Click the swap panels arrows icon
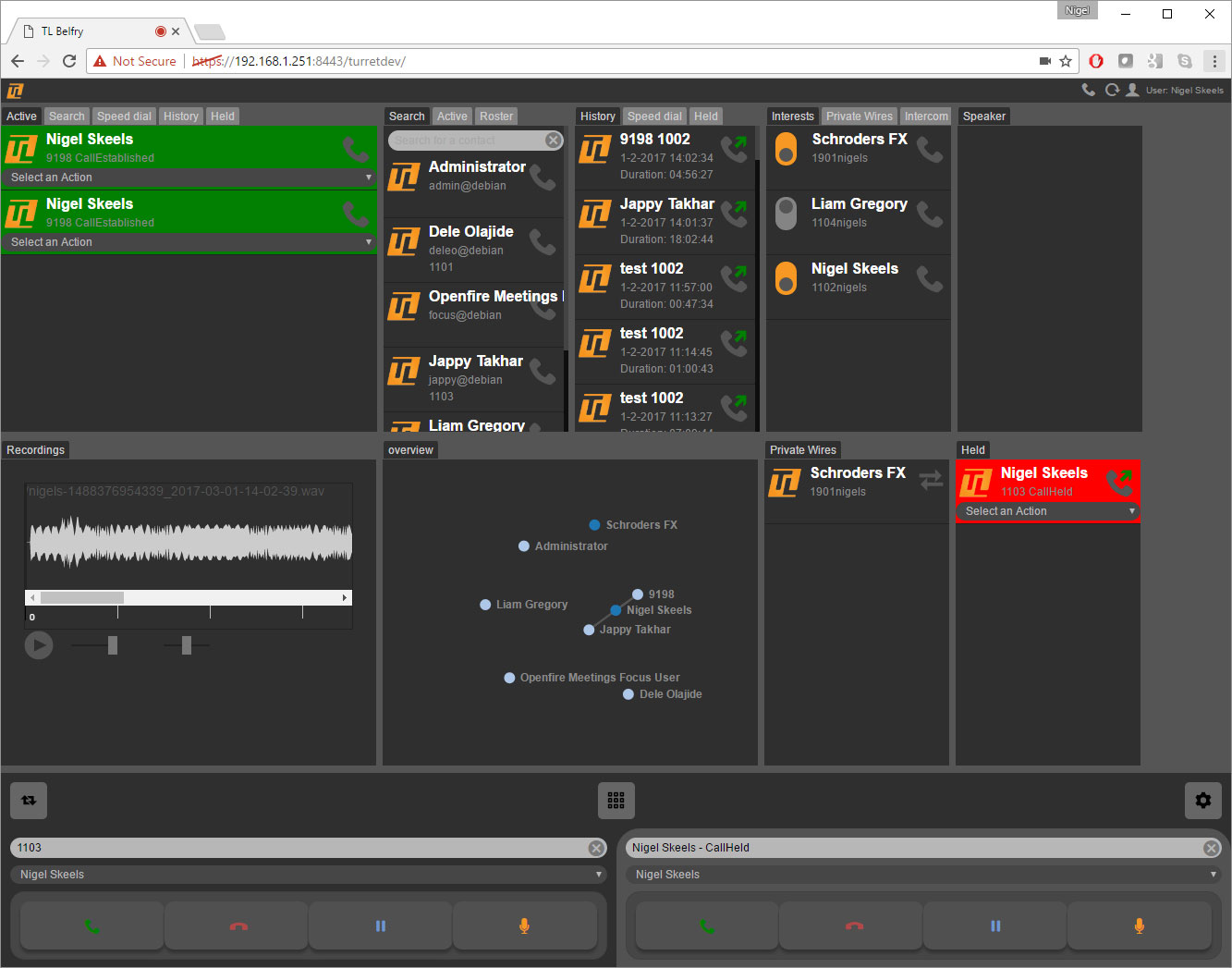The image size is (1232, 968). pos(29,801)
